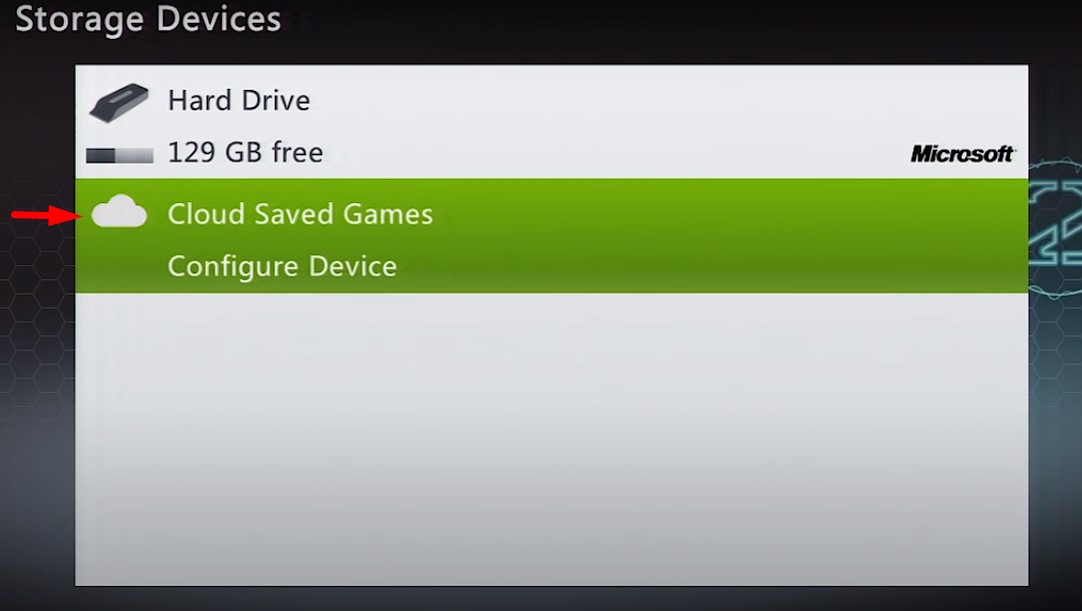Click the empty gray device list area
Screen dimensions: 1082x611
point(551,439)
